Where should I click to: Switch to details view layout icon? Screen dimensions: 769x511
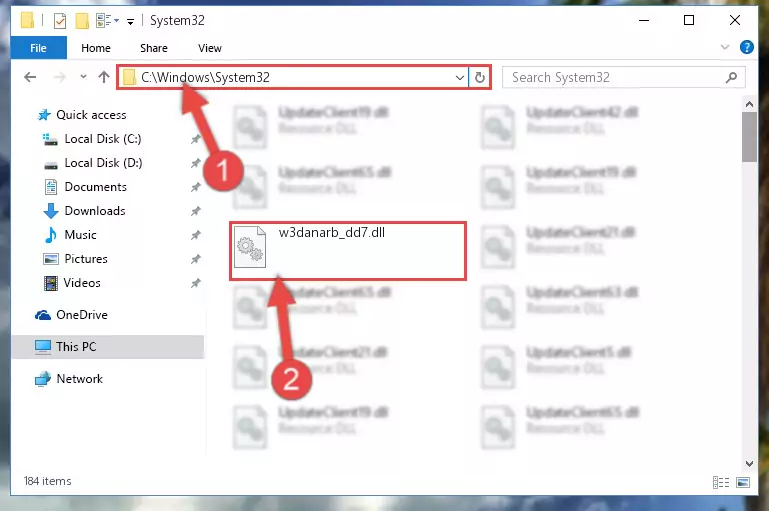pos(720,483)
